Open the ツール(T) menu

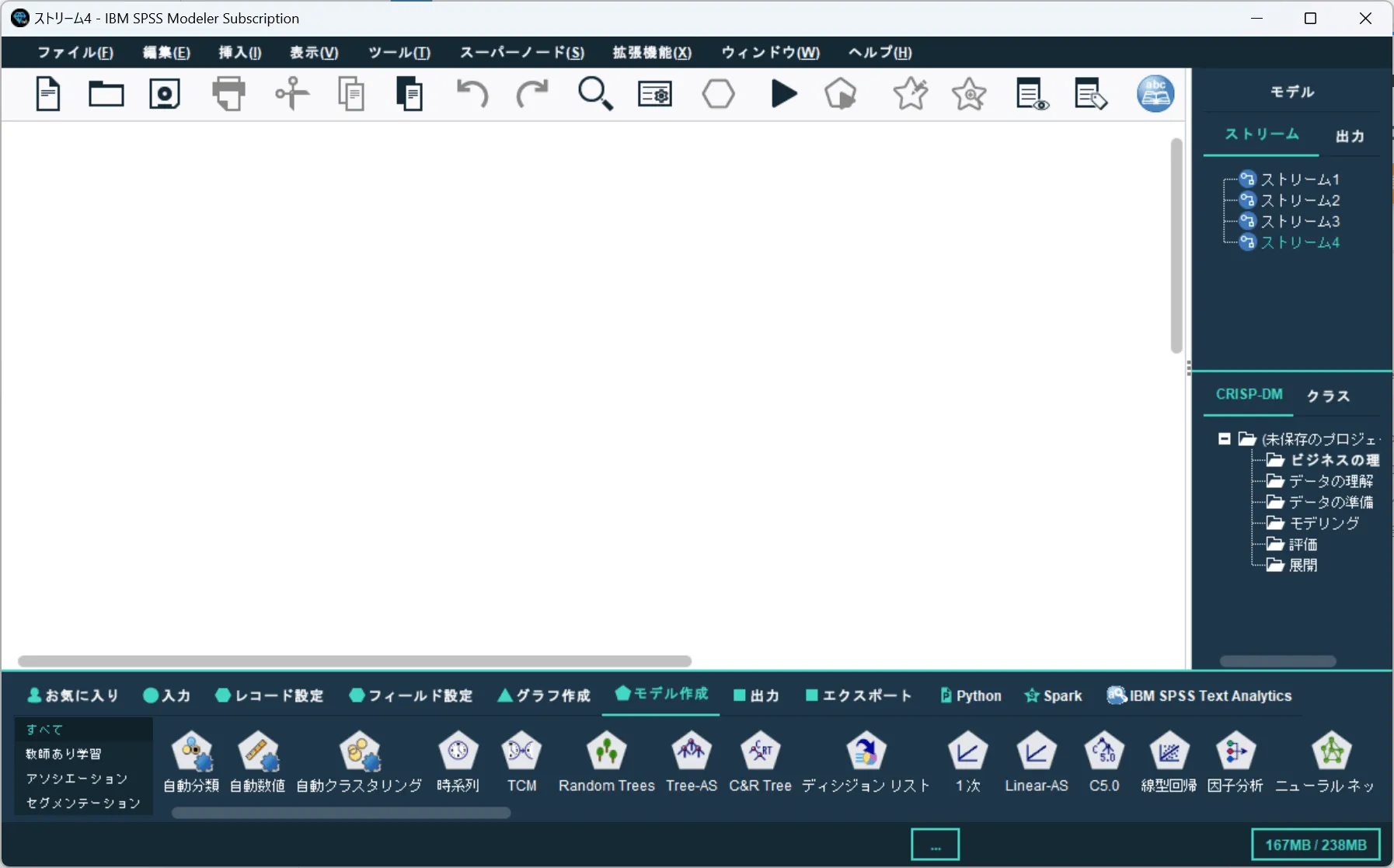(x=399, y=52)
